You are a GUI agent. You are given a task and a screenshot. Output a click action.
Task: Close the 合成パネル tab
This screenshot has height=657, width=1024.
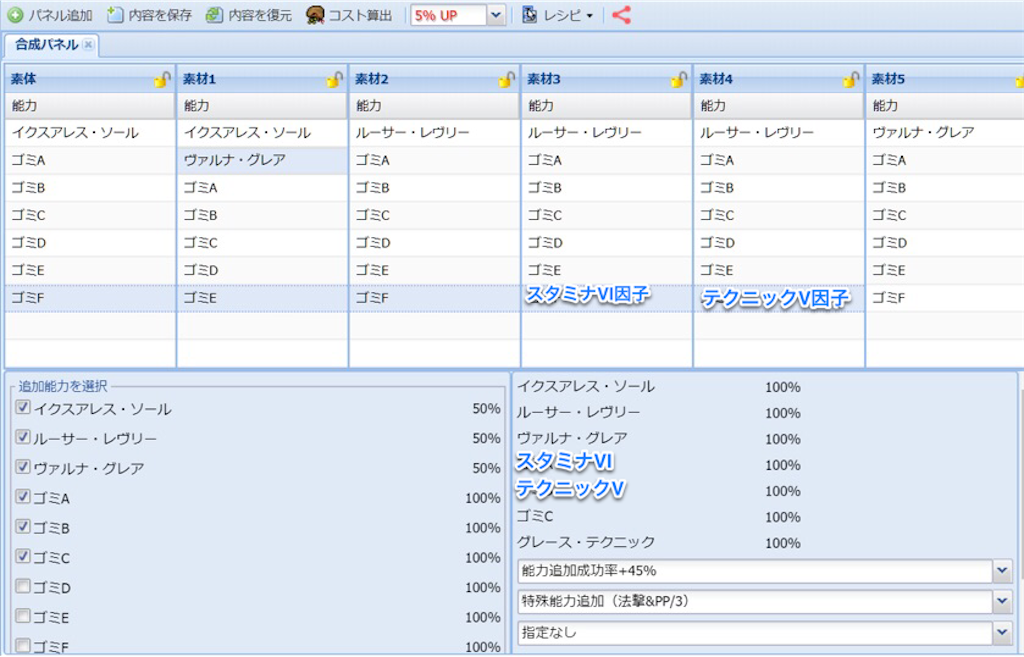tap(88, 44)
